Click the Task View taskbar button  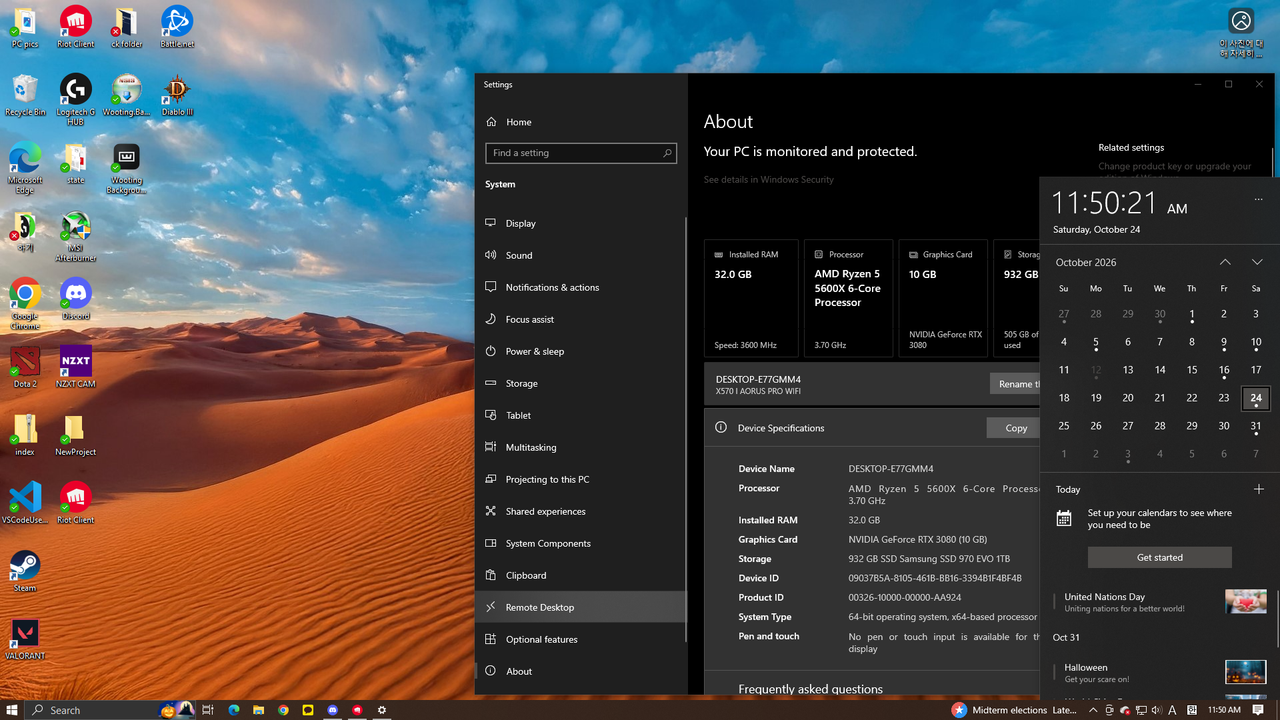point(208,710)
